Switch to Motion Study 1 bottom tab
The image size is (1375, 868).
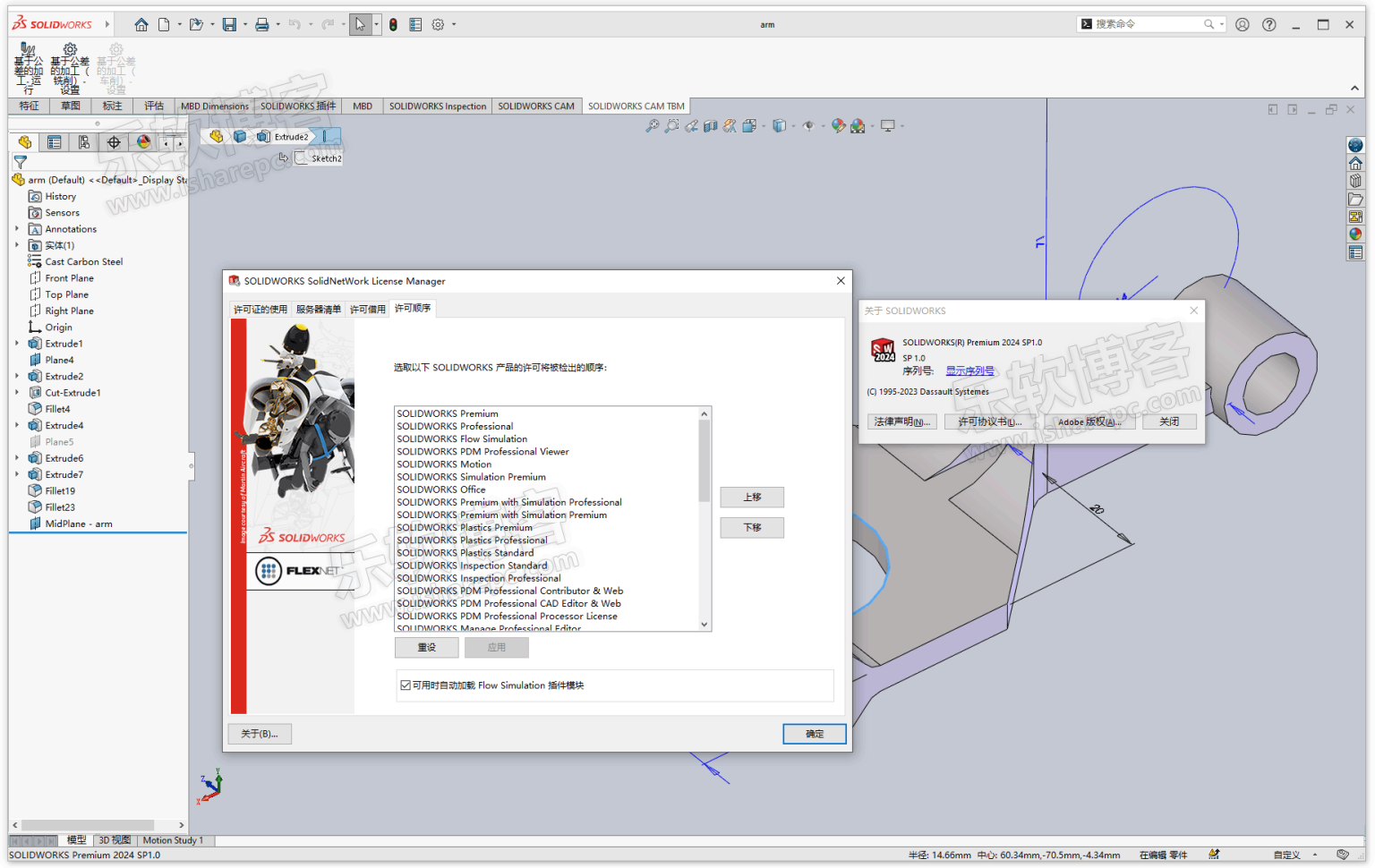(173, 840)
